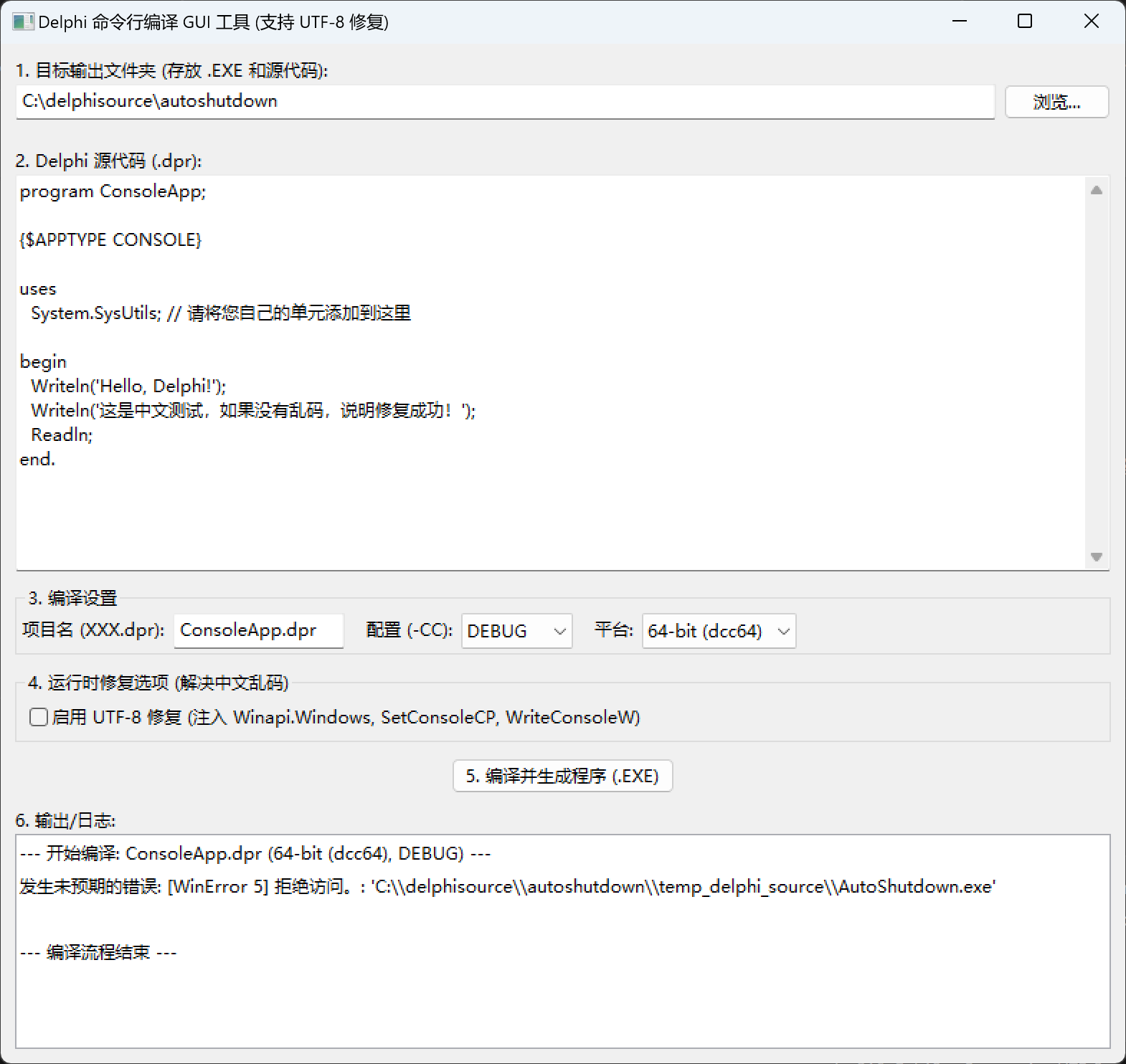Click the scroll down arrow of source code editor

(x=1096, y=556)
